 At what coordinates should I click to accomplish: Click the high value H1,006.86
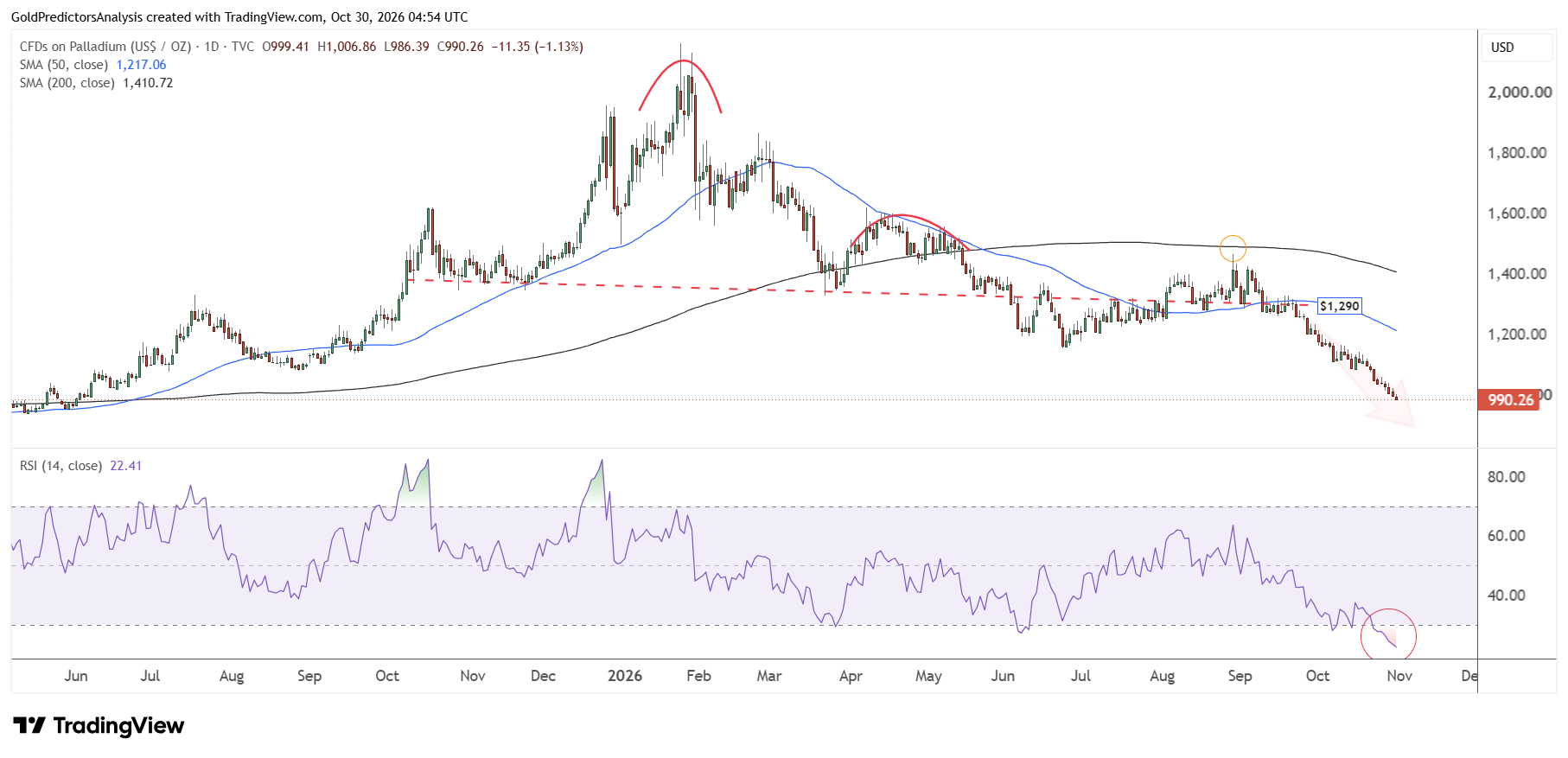coord(347,47)
